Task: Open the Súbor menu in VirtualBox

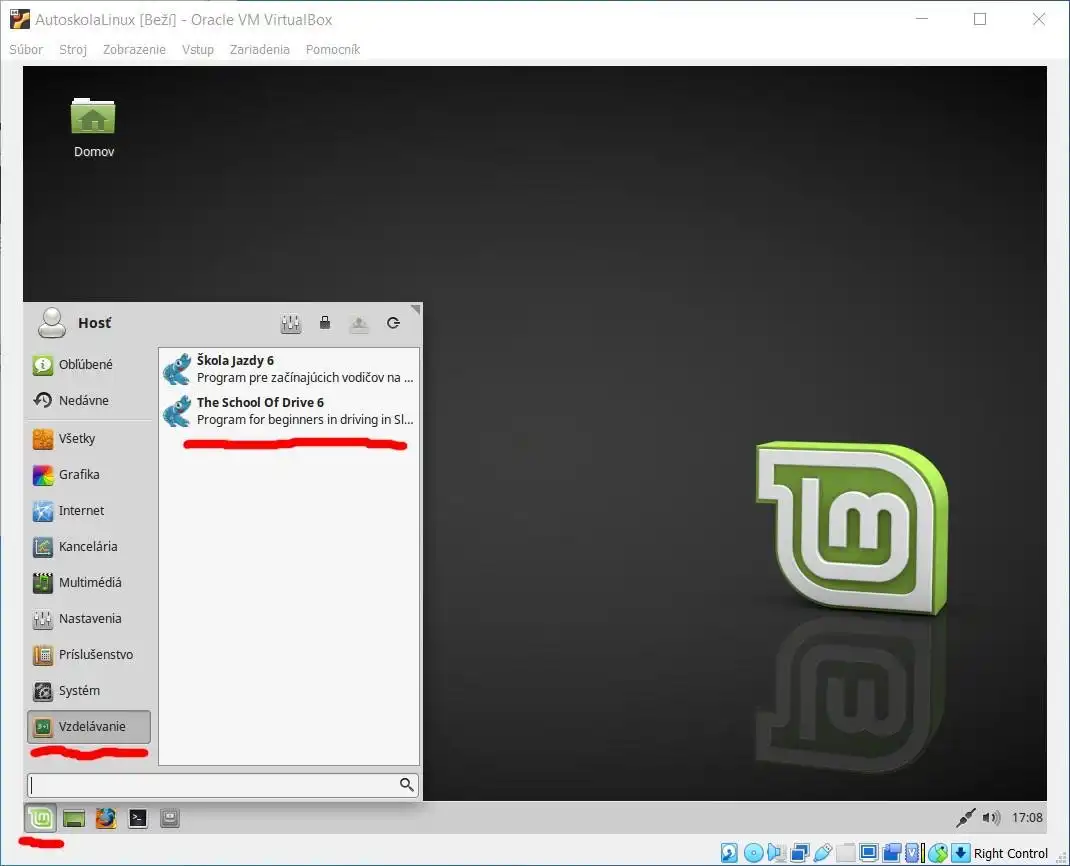Action: click(x=26, y=49)
